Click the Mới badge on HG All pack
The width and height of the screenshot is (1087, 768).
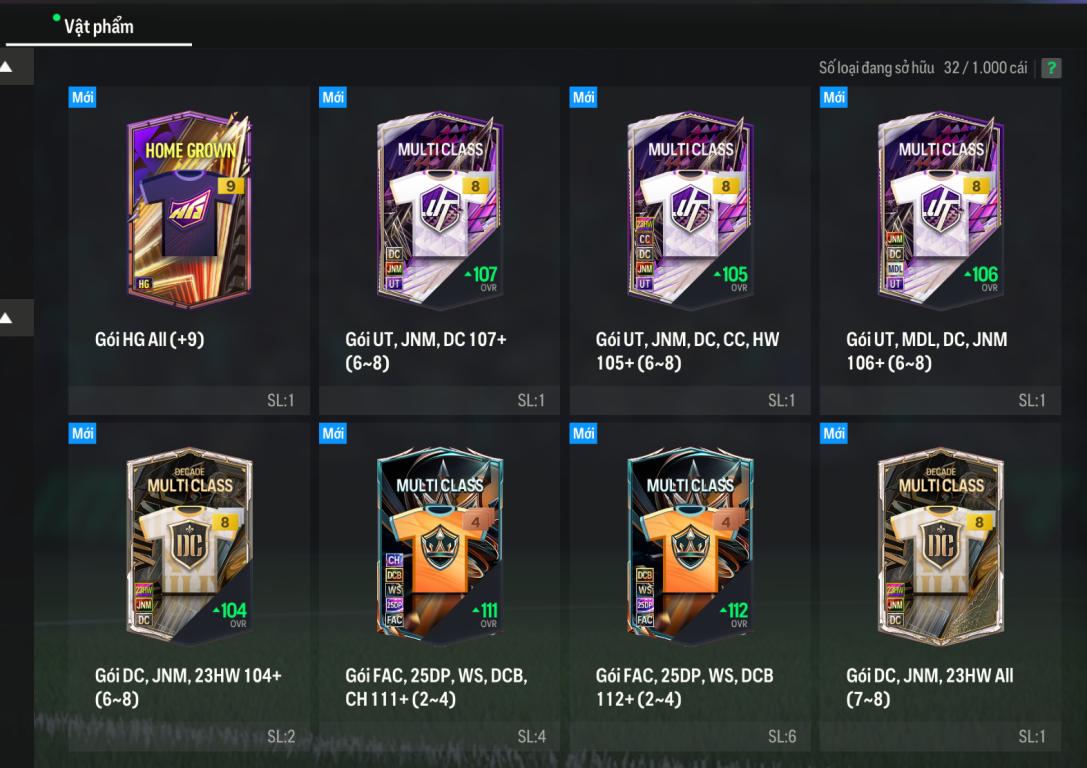point(82,97)
